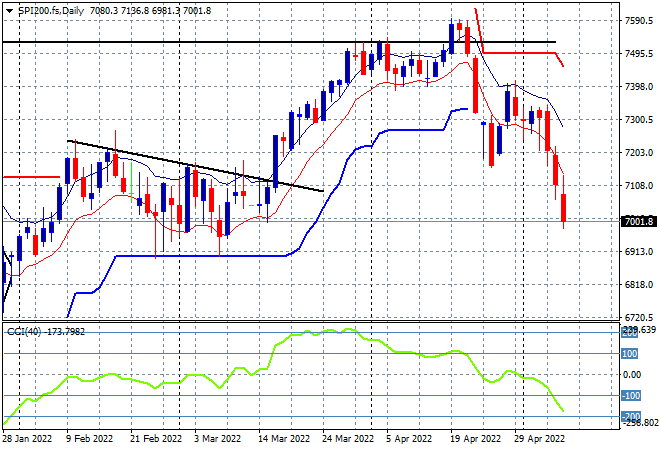Click the 6720.5 price axis label

[639, 317]
